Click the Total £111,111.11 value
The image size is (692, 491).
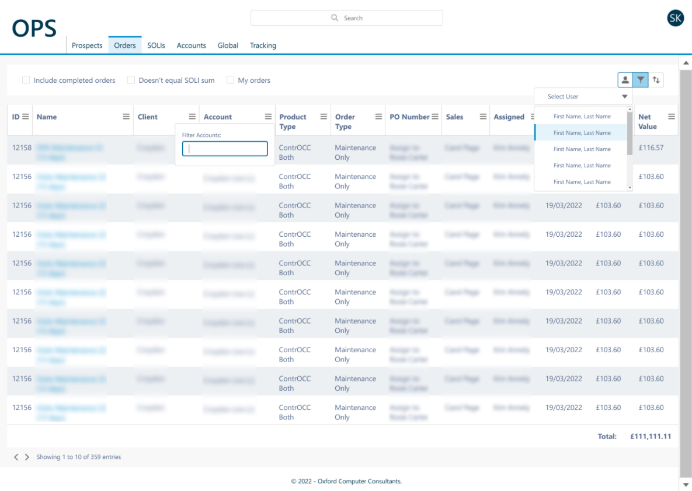(x=651, y=436)
